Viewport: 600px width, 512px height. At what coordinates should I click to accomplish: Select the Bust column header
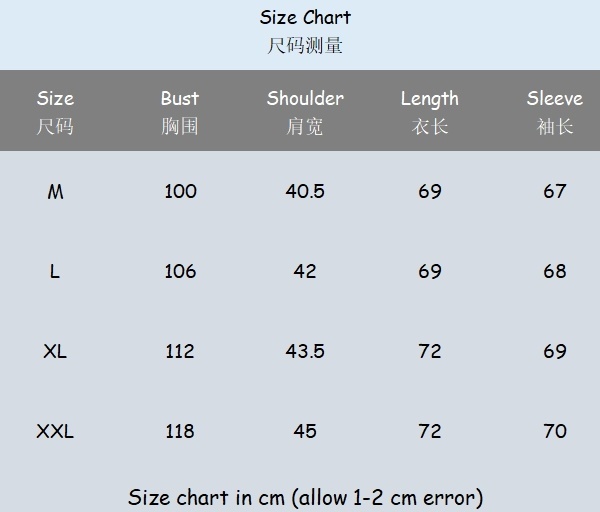coord(180,99)
